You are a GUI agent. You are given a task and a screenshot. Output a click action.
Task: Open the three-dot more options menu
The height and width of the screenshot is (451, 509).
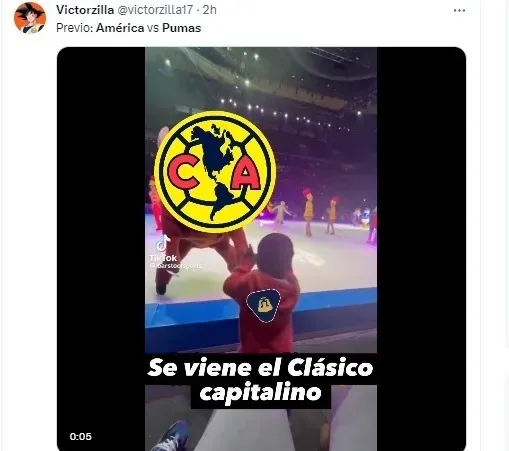(459, 11)
